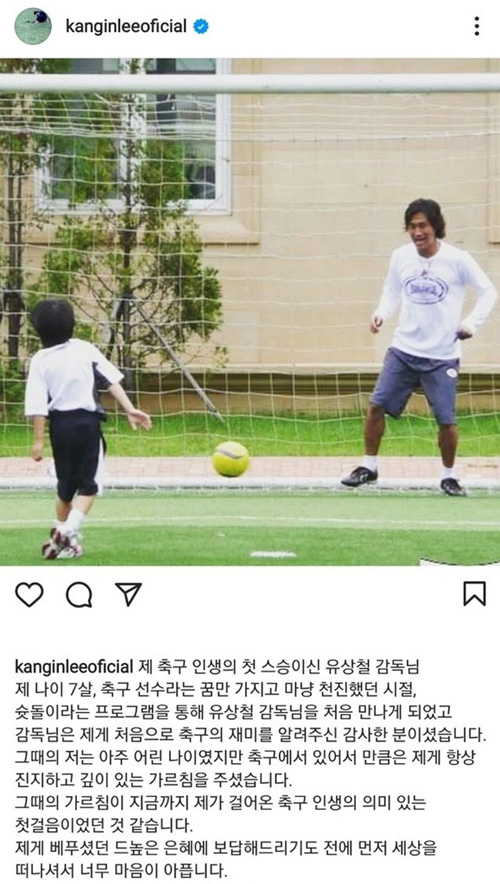
Task: Click the yellow soccer ball in photo
Action: pos(231,459)
